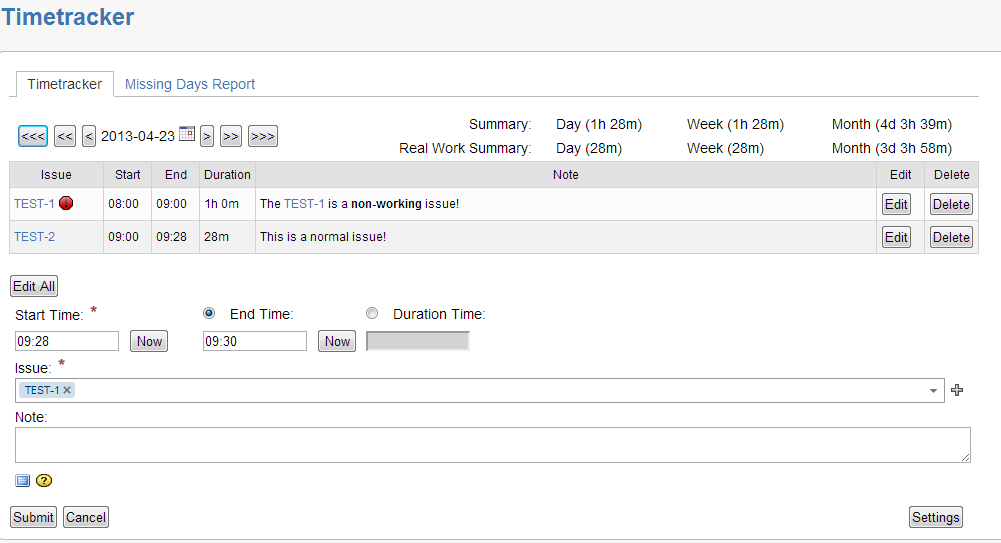Click the 'Week (28m)' real work text
The height and width of the screenshot is (543, 1001).
[725, 148]
